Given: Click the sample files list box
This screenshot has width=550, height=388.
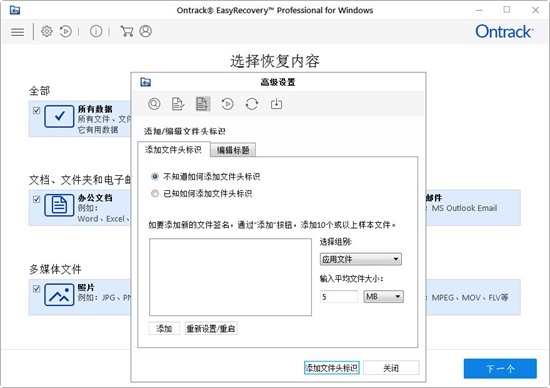Looking at the screenshot, I should click(230, 277).
